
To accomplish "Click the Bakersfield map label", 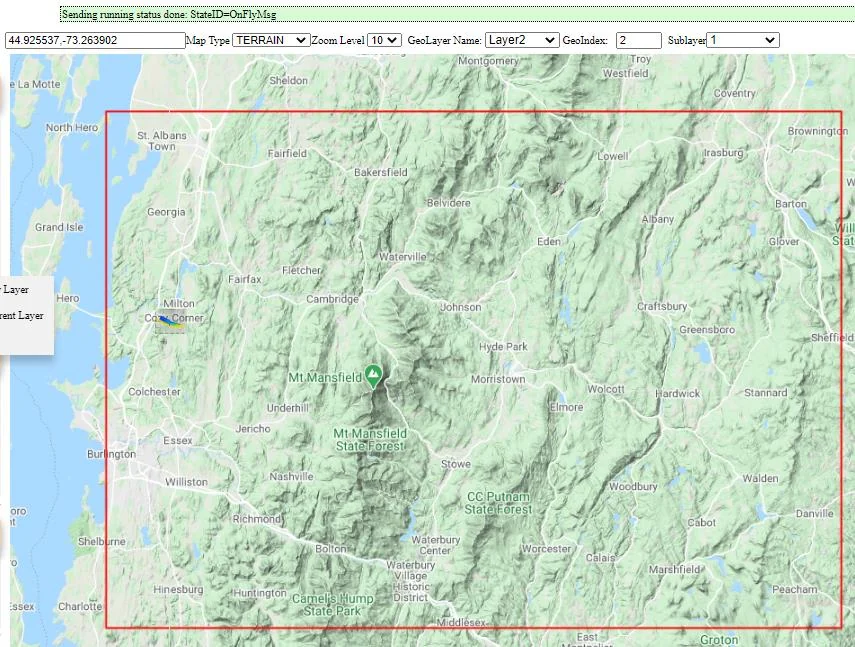I will tap(381, 172).
